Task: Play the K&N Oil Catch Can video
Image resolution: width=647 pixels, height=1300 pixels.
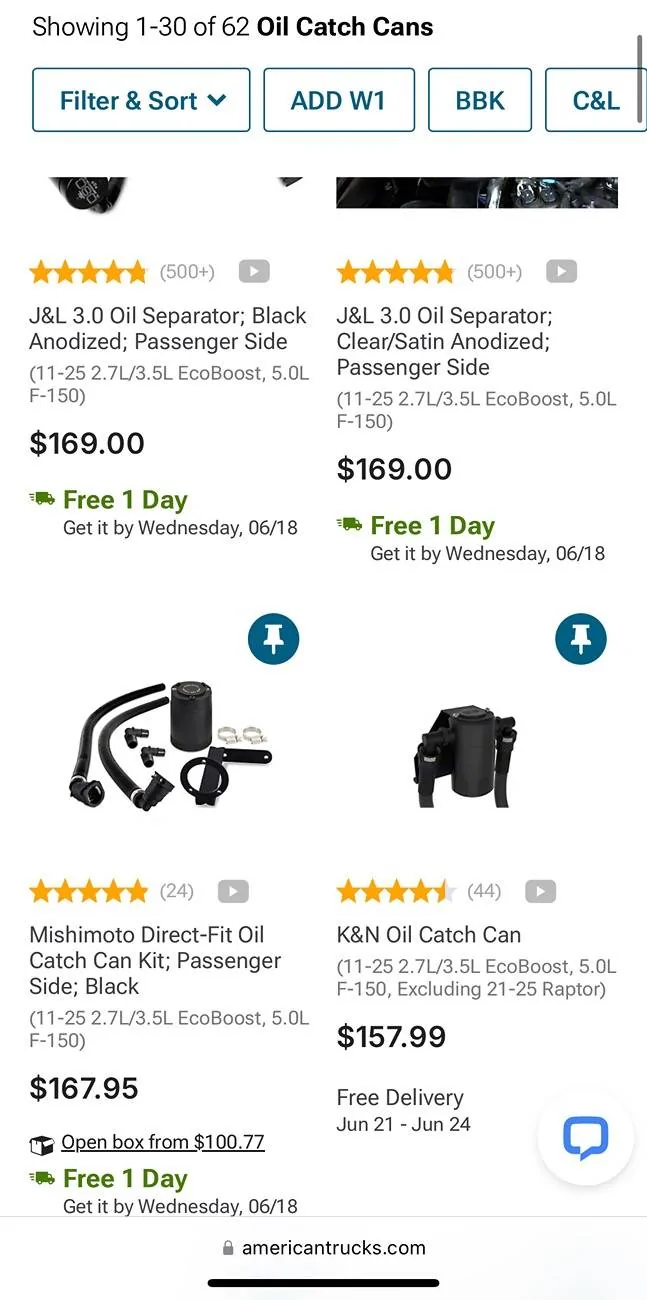Action: click(541, 891)
